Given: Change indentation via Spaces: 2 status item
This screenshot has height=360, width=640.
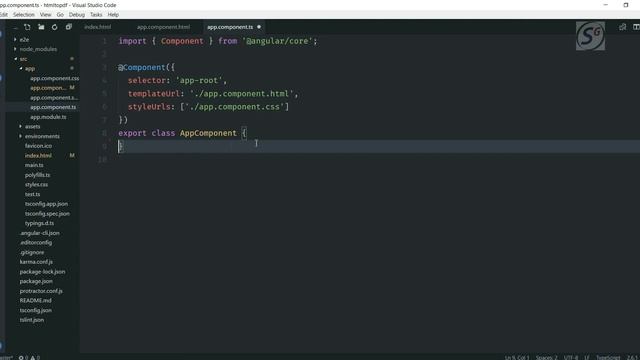Looking at the screenshot, I should [547, 358].
